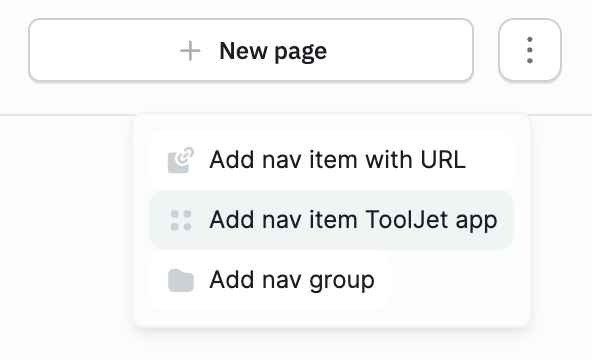Open the three-dot more options menu
The height and width of the screenshot is (360, 592).
point(530,50)
